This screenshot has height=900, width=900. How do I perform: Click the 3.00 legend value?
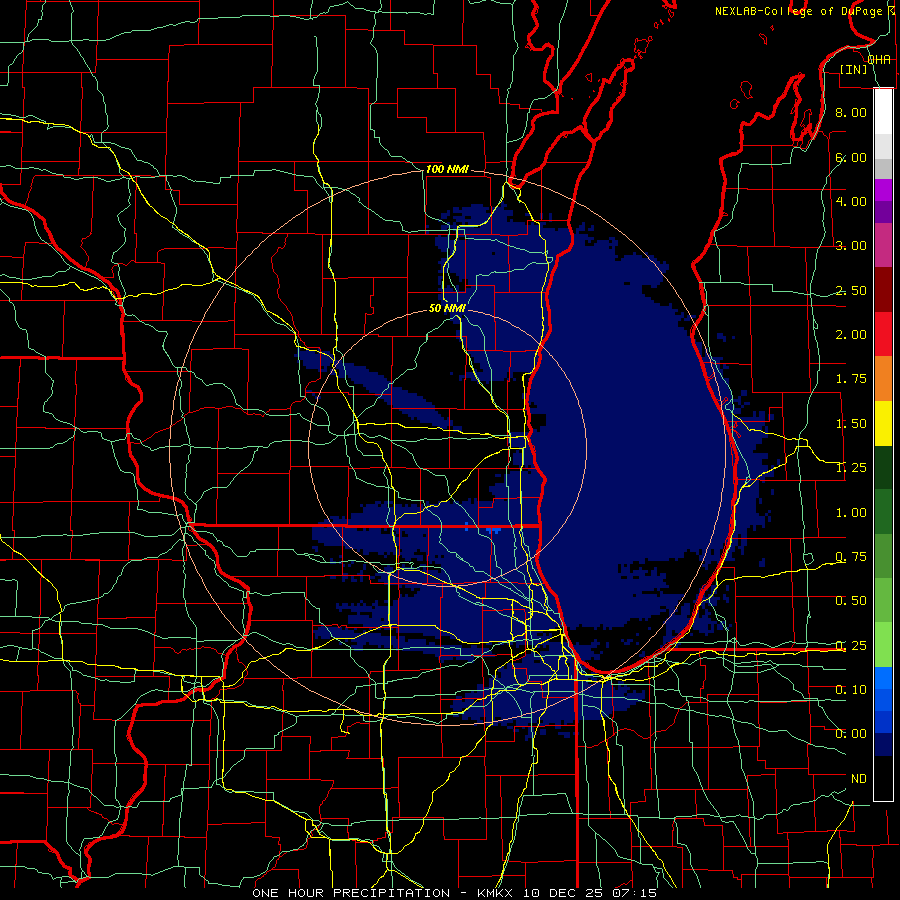[x=850, y=246]
